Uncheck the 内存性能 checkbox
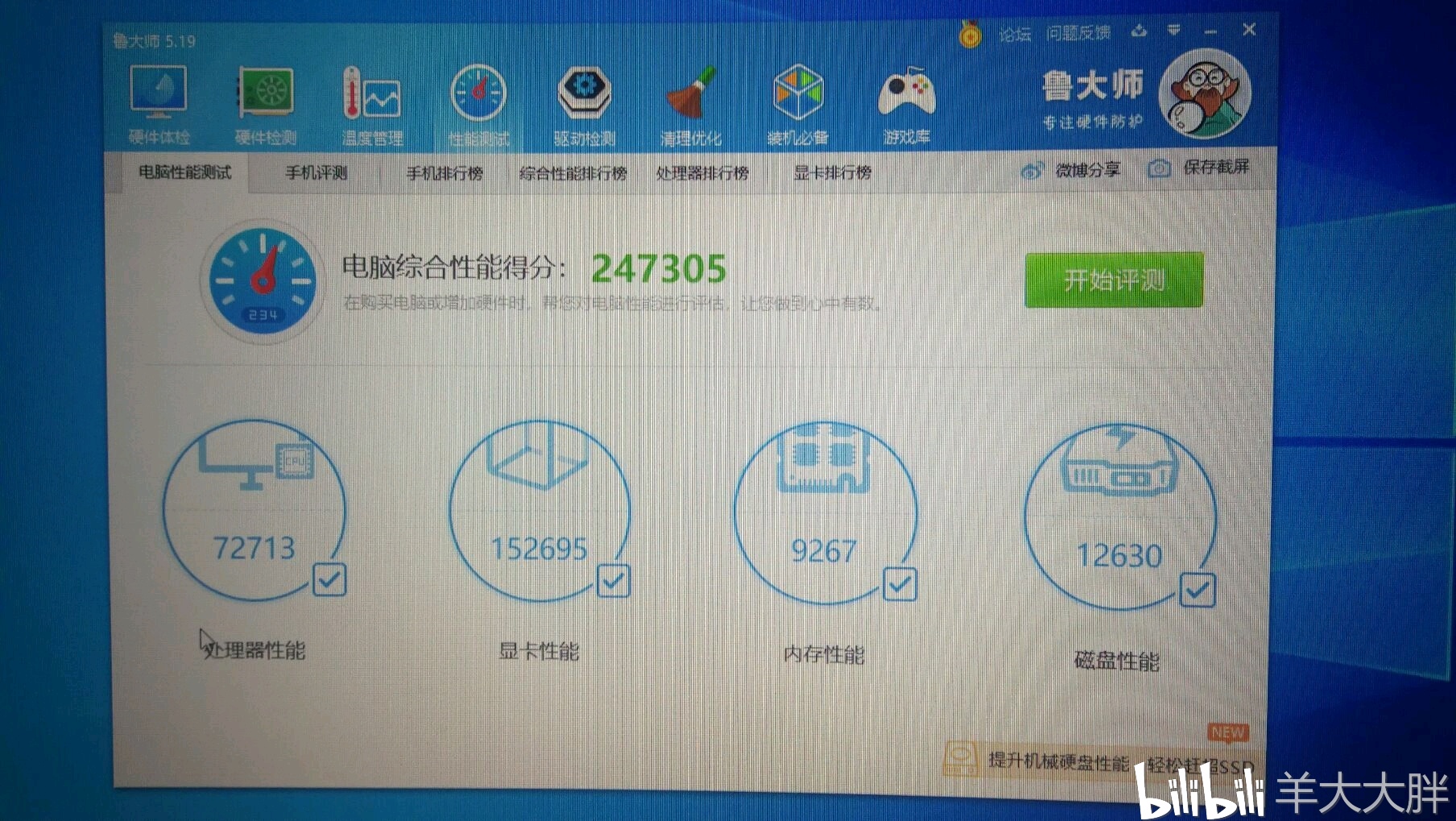This screenshot has width=1456, height=821. pyautogui.click(x=900, y=584)
